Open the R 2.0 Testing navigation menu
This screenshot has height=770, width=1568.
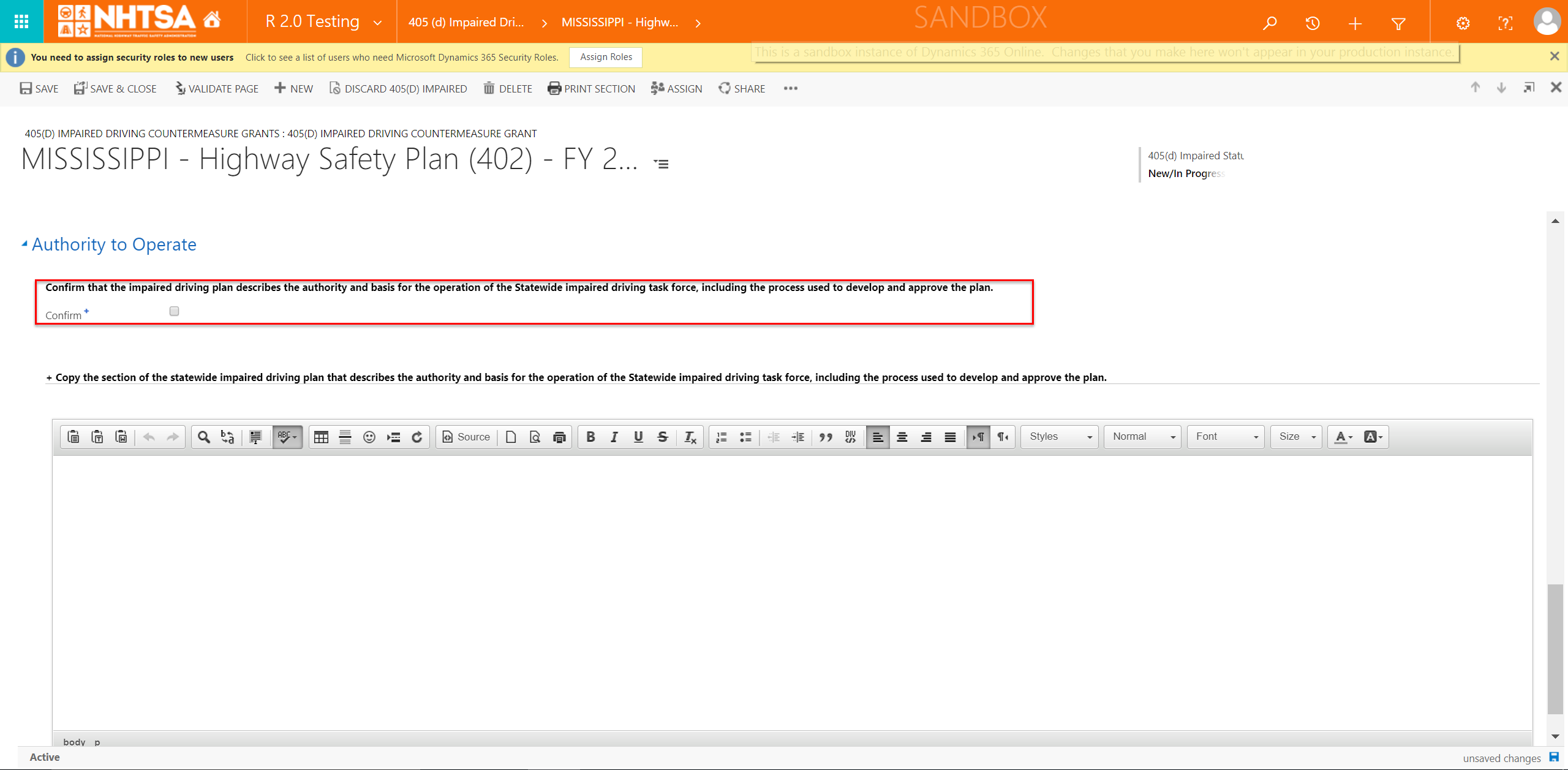(x=323, y=22)
